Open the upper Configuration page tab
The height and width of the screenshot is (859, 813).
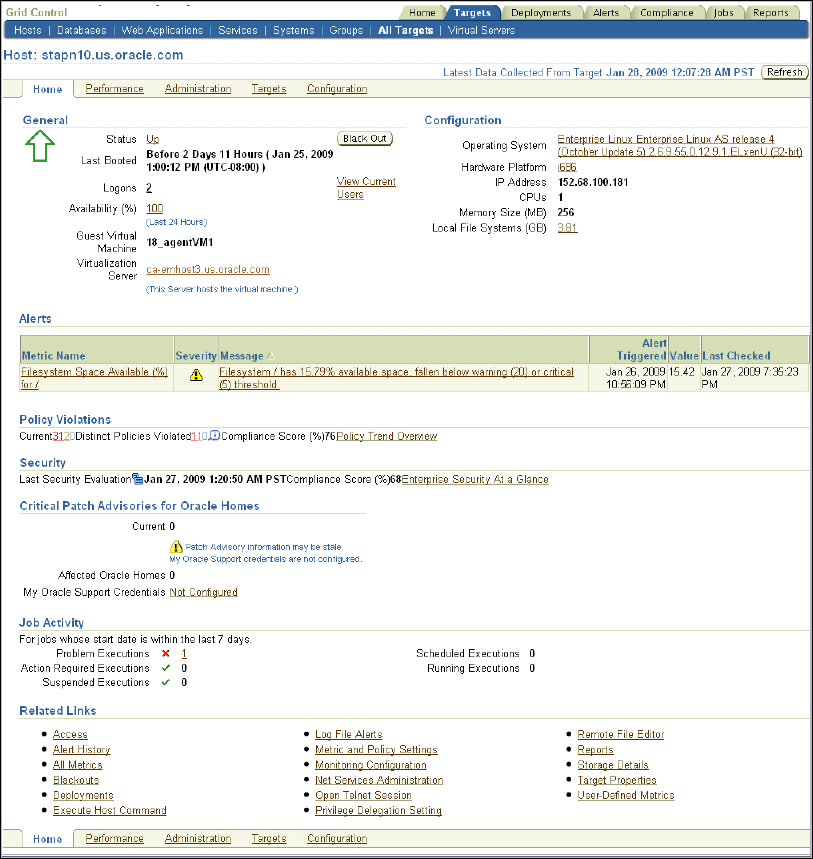(x=337, y=88)
